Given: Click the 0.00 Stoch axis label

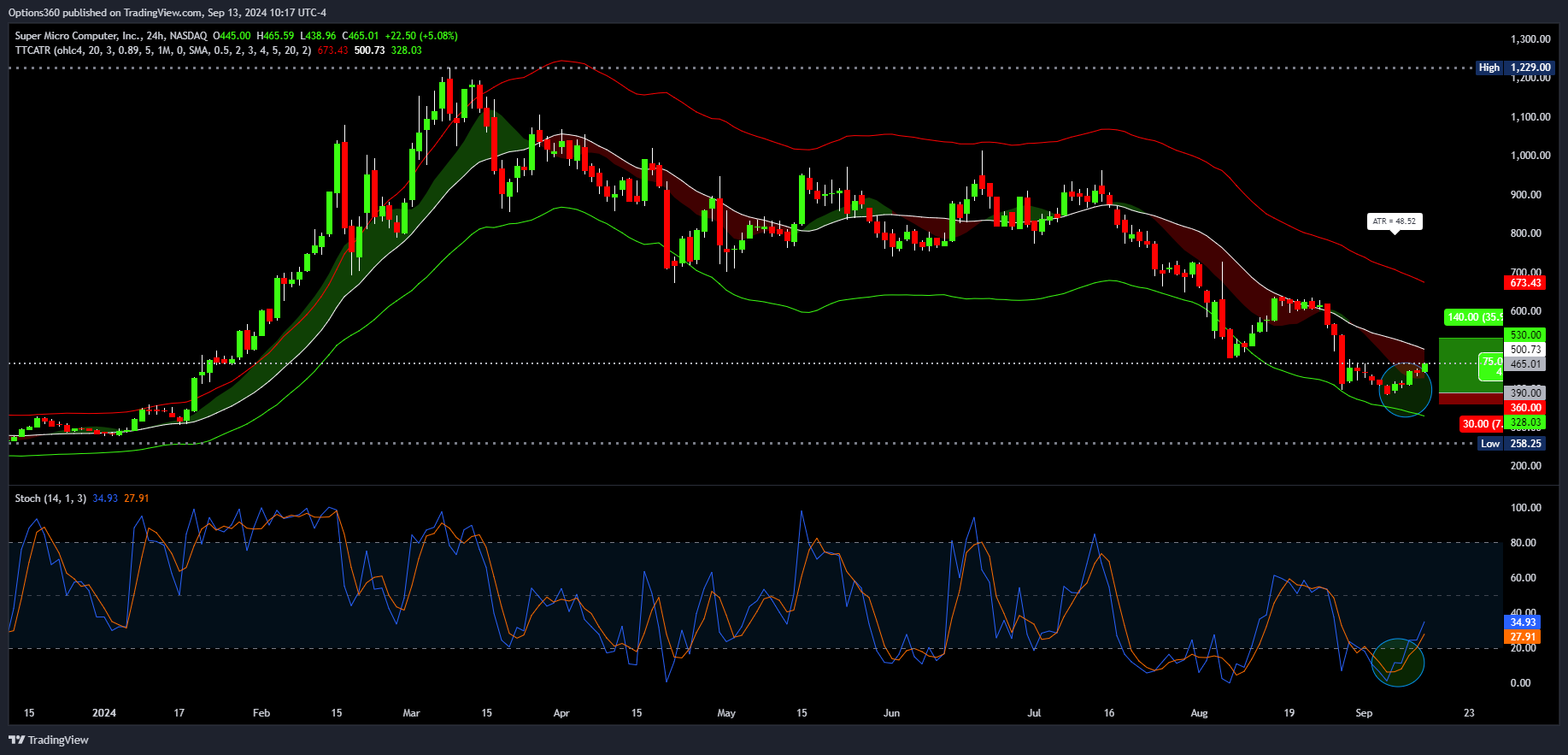Looking at the screenshot, I should click(x=1520, y=683).
